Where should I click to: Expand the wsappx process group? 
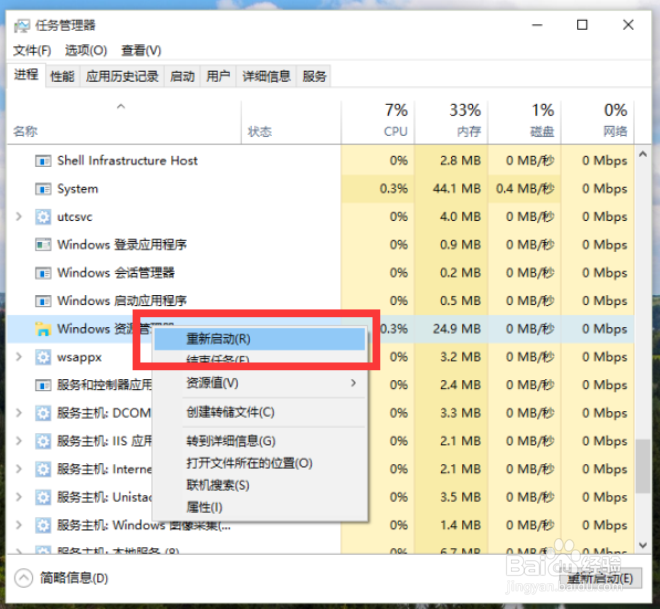pos(19,357)
